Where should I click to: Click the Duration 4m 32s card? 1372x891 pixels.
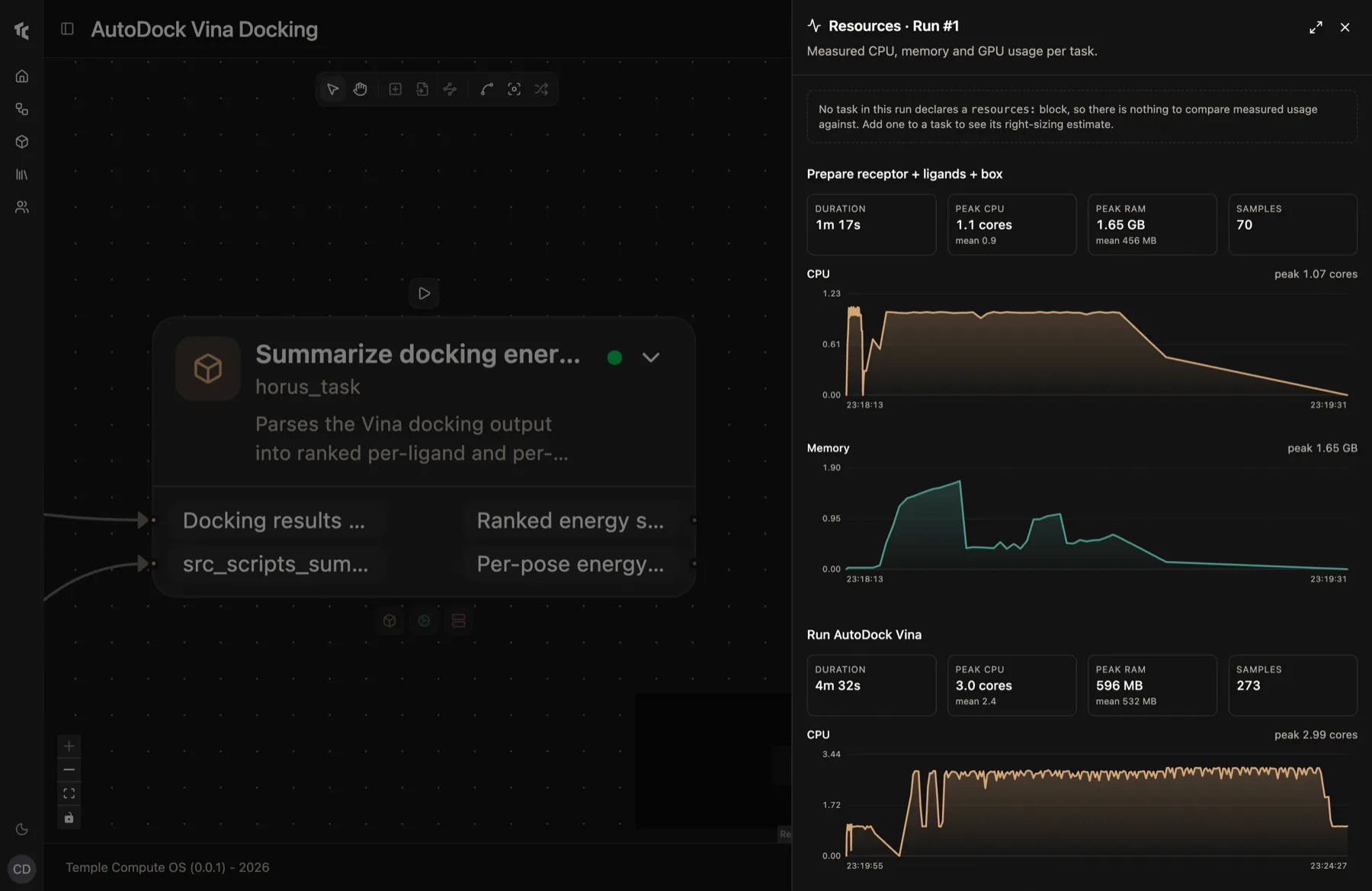coord(871,685)
